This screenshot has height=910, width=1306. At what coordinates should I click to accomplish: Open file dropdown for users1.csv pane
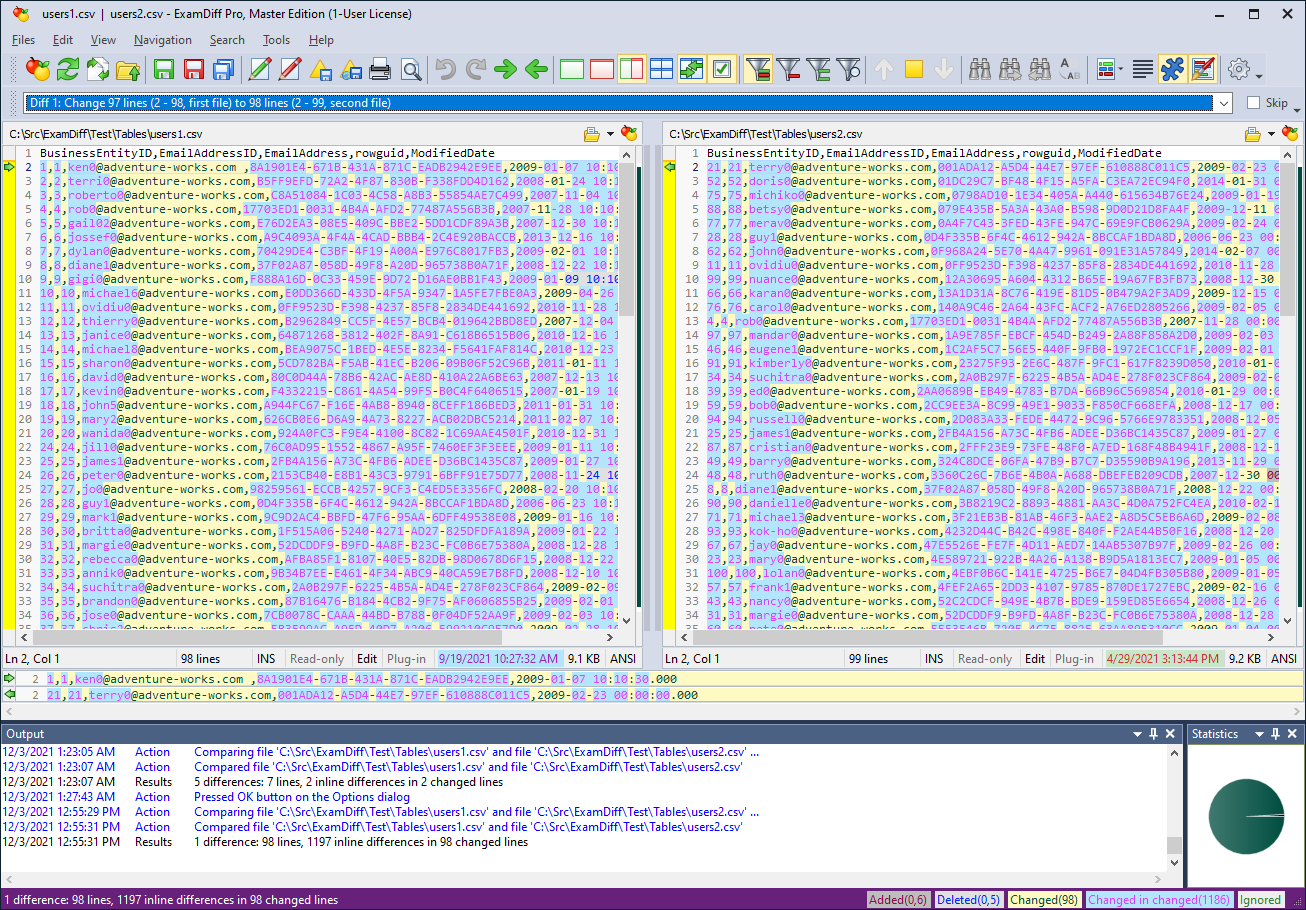(x=608, y=133)
